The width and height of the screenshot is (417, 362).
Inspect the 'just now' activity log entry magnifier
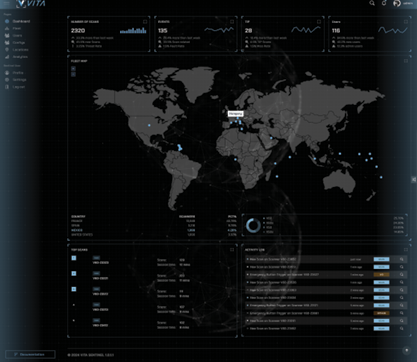click(x=402, y=259)
